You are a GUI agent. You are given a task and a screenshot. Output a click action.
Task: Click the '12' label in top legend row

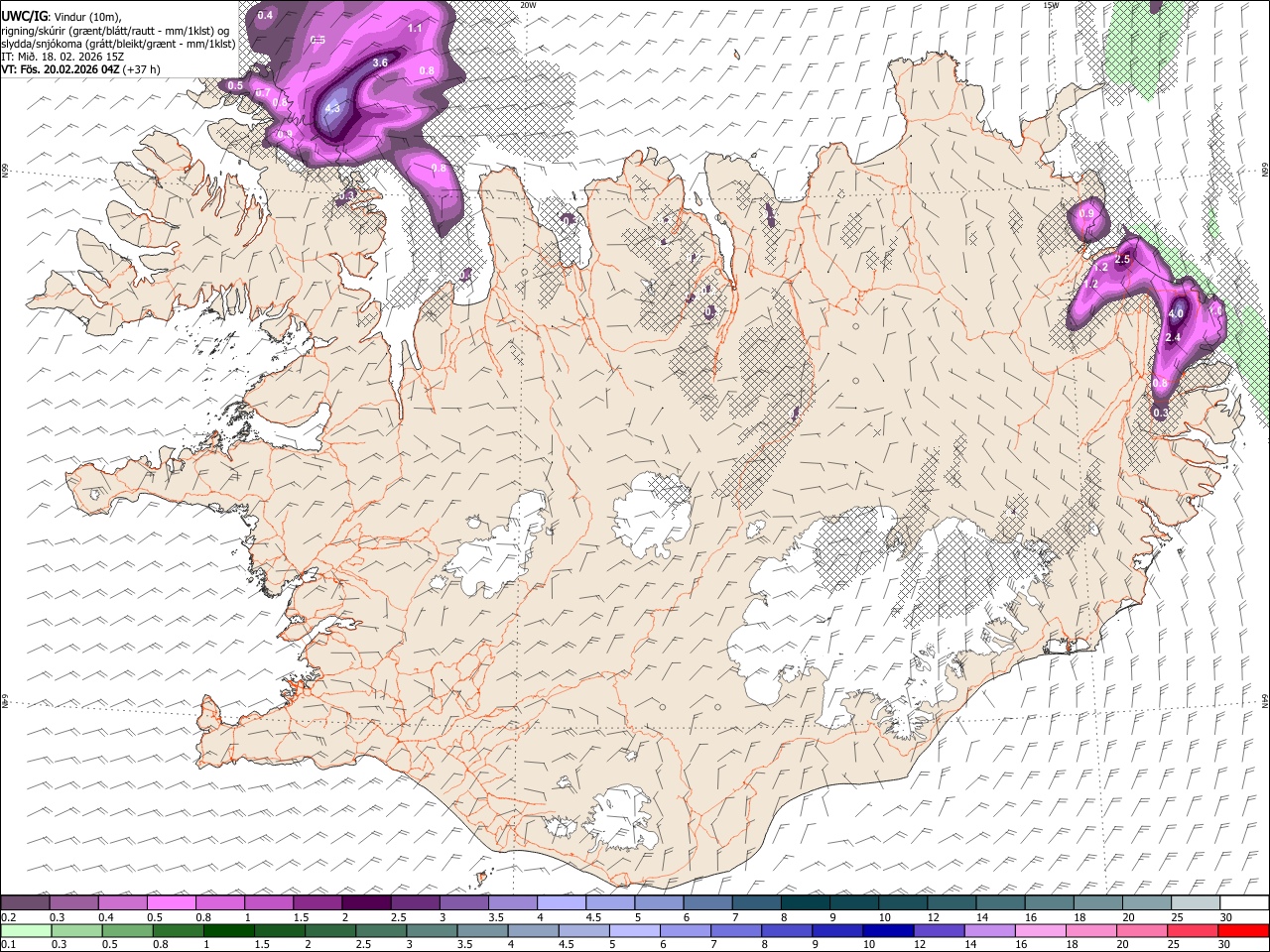click(x=933, y=917)
